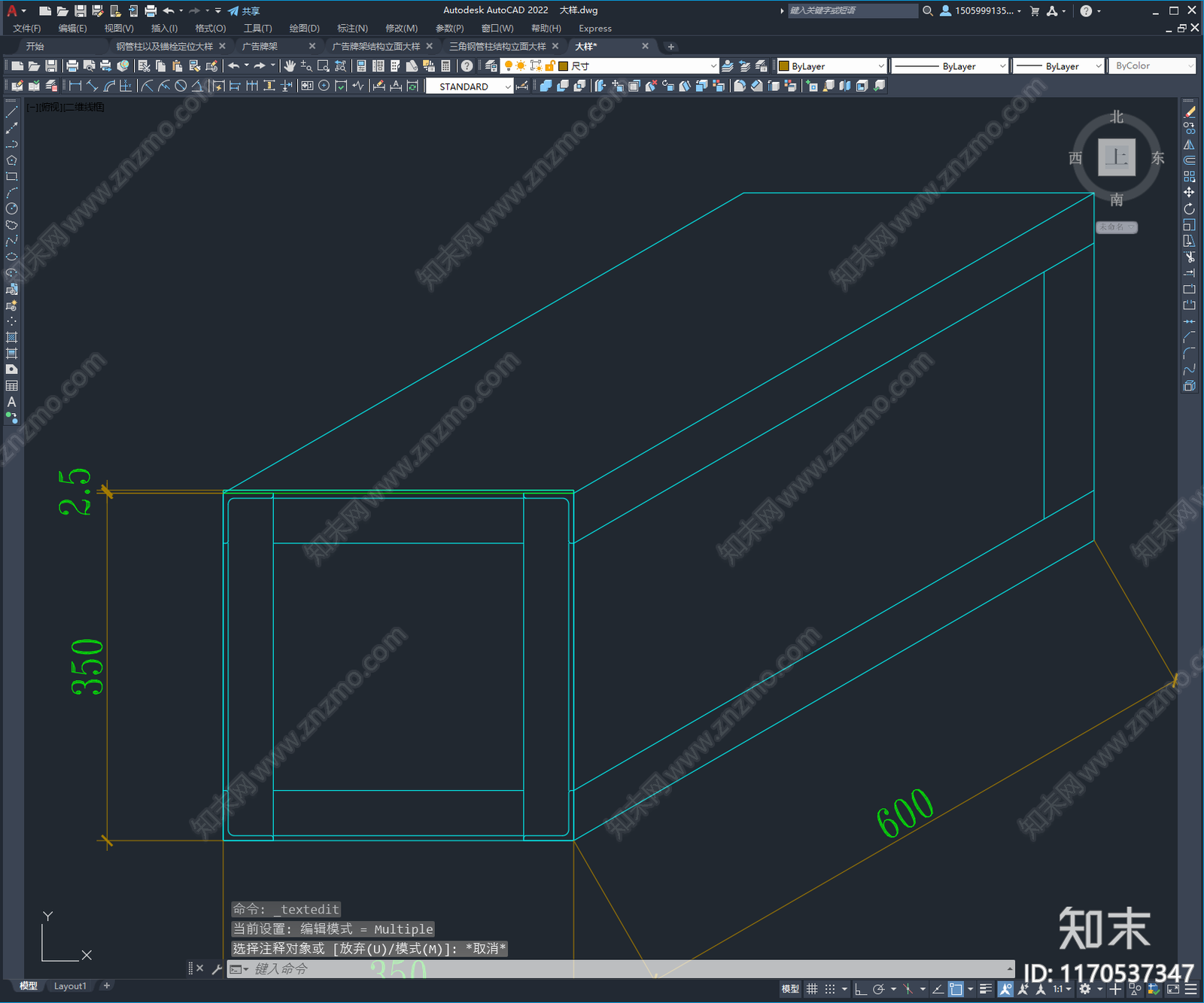Image resolution: width=1204 pixels, height=1003 pixels.
Task: Select the Multiline Text A tool
Action: pos(11,402)
